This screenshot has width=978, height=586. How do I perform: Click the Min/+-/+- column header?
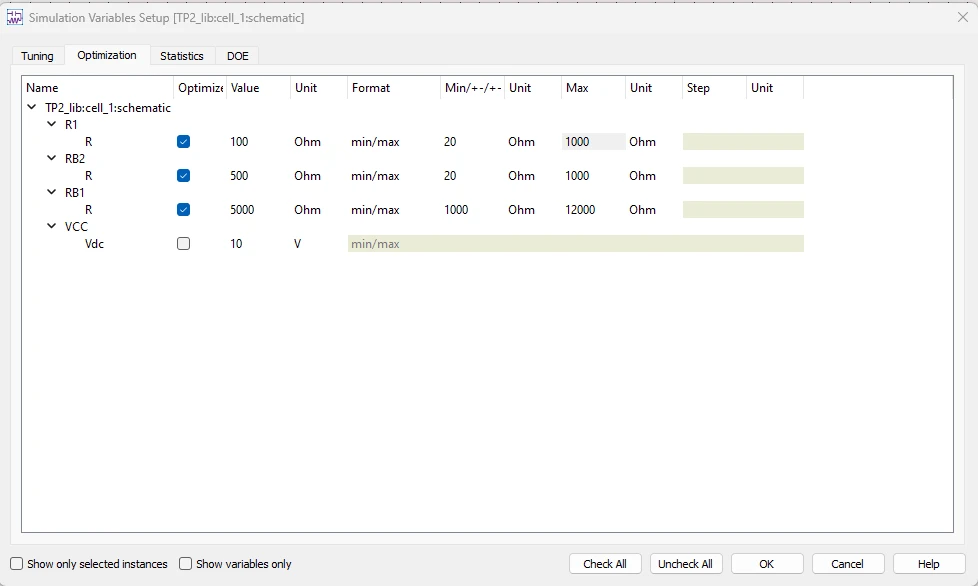pos(472,88)
